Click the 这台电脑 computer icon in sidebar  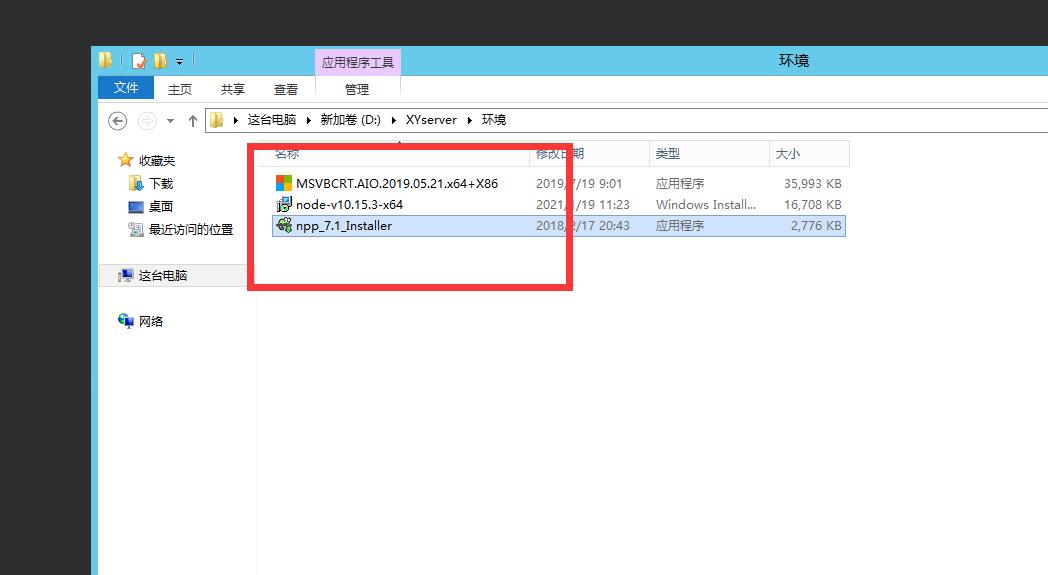127,275
